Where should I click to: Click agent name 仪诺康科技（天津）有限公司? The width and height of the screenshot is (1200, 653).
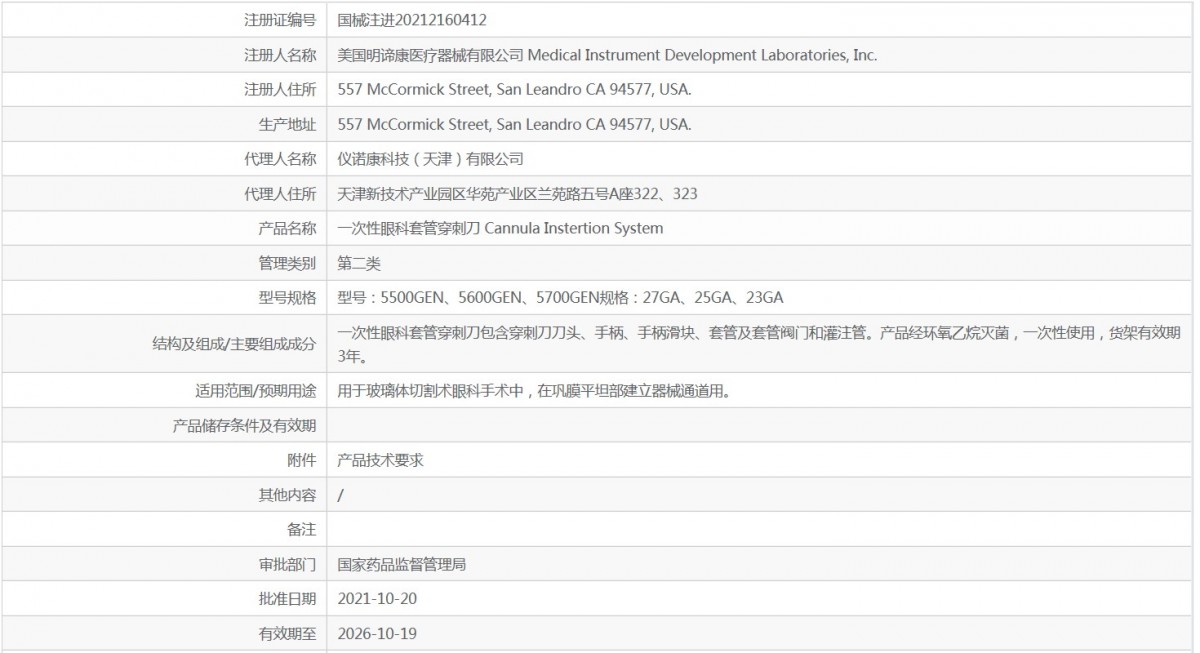(x=431, y=159)
